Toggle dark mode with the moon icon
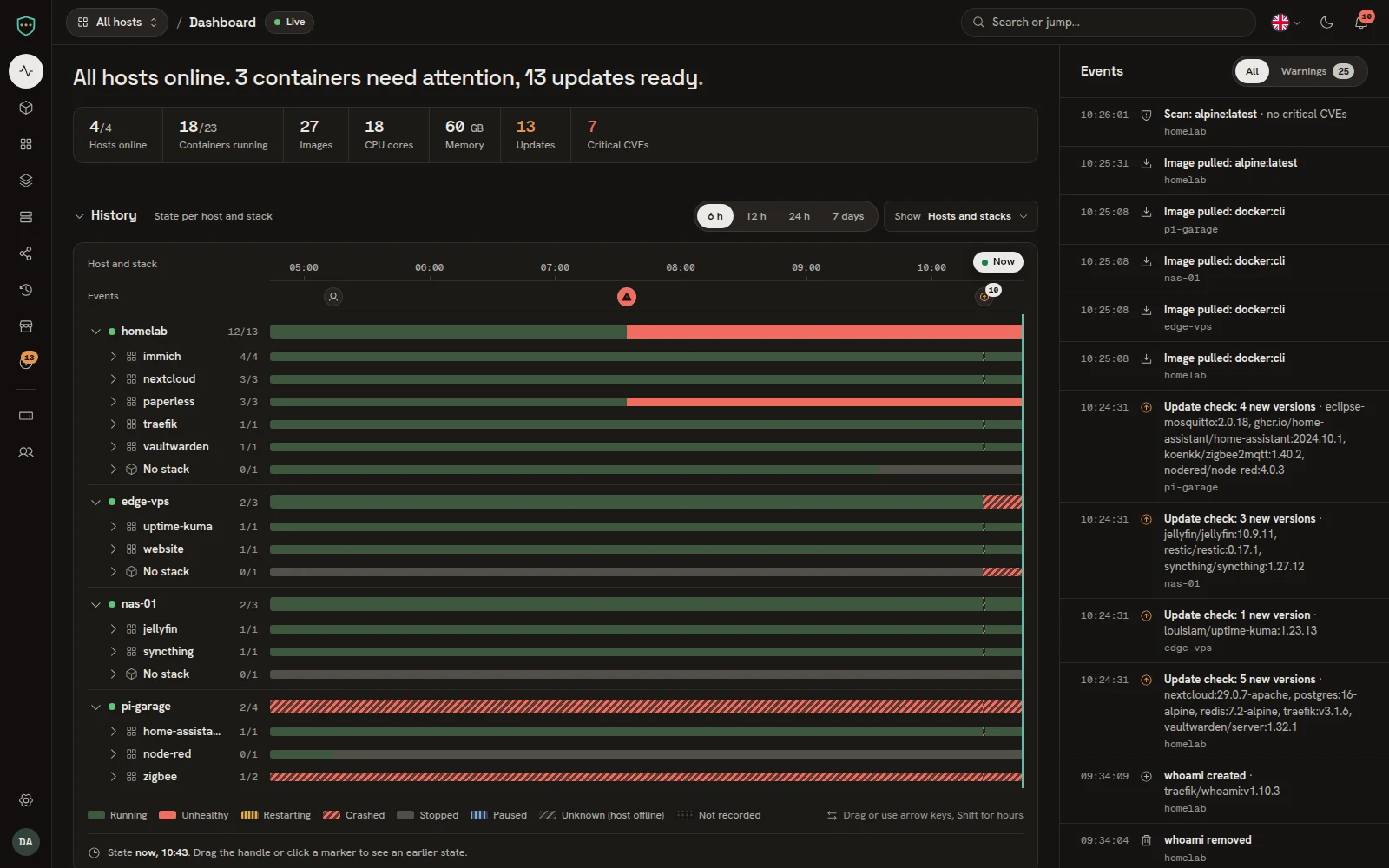Image resolution: width=1389 pixels, height=868 pixels. coord(1326,23)
